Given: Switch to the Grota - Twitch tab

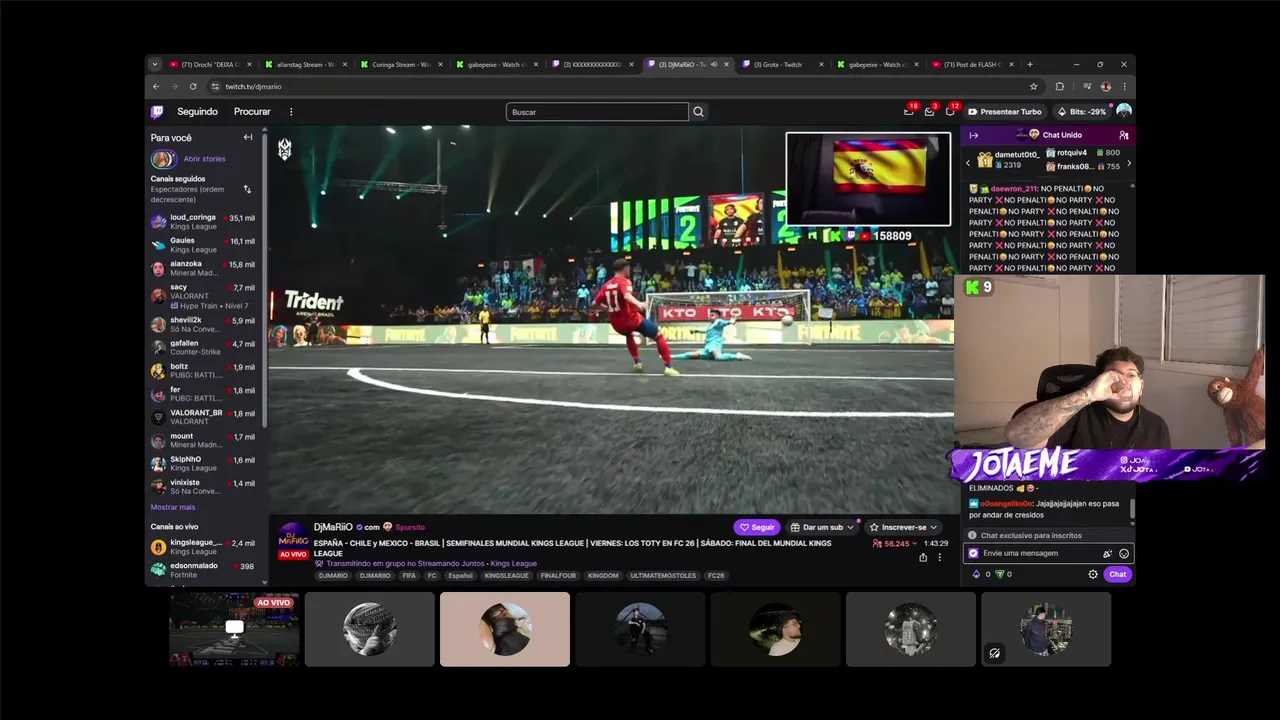Looking at the screenshot, I should 782,64.
